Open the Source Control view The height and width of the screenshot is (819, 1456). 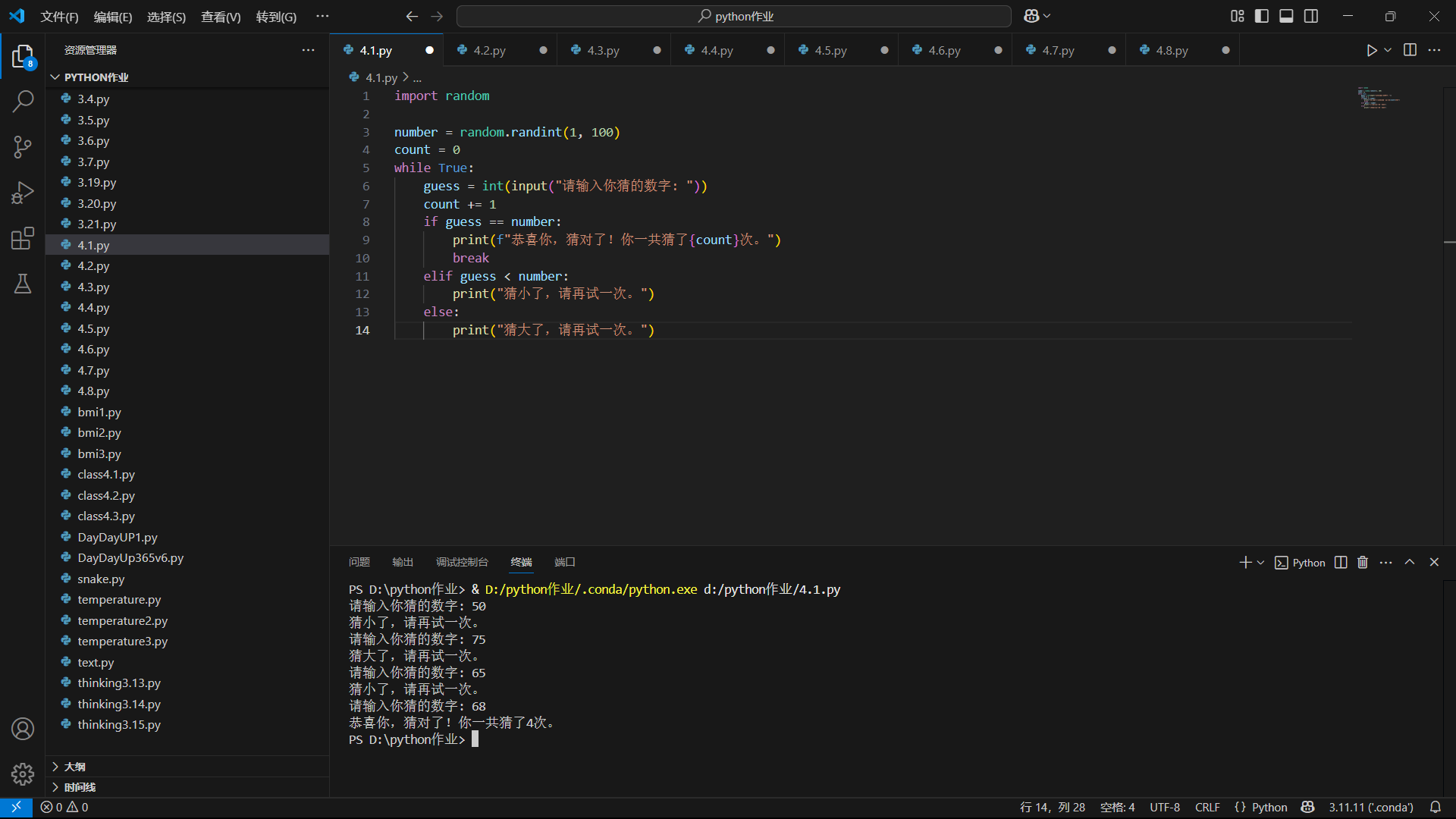pyautogui.click(x=23, y=147)
